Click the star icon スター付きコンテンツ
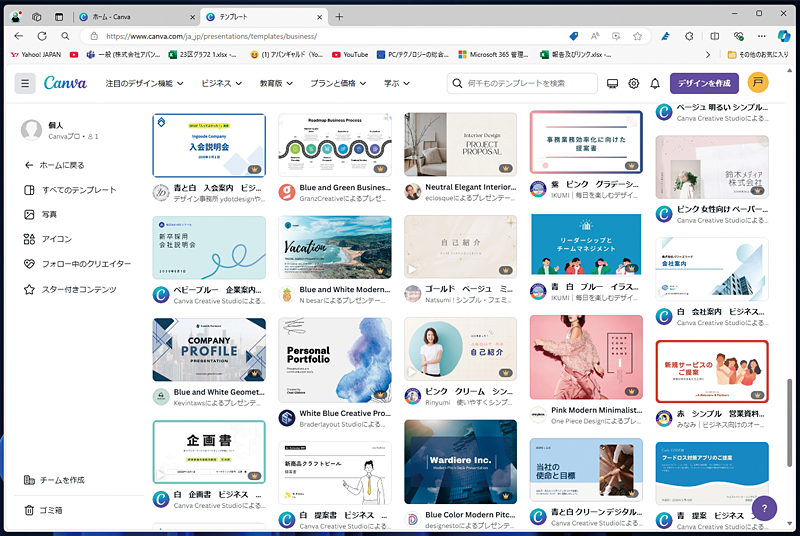The image size is (800, 536). point(29,289)
